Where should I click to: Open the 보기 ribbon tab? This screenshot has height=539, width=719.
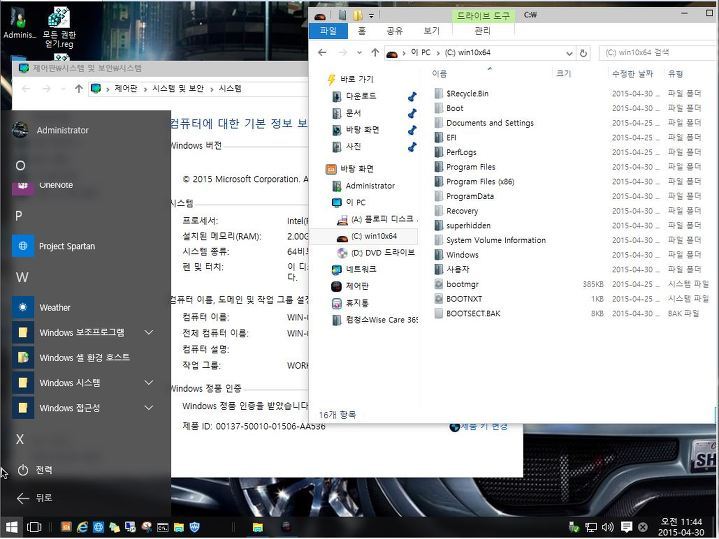click(x=431, y=31)
